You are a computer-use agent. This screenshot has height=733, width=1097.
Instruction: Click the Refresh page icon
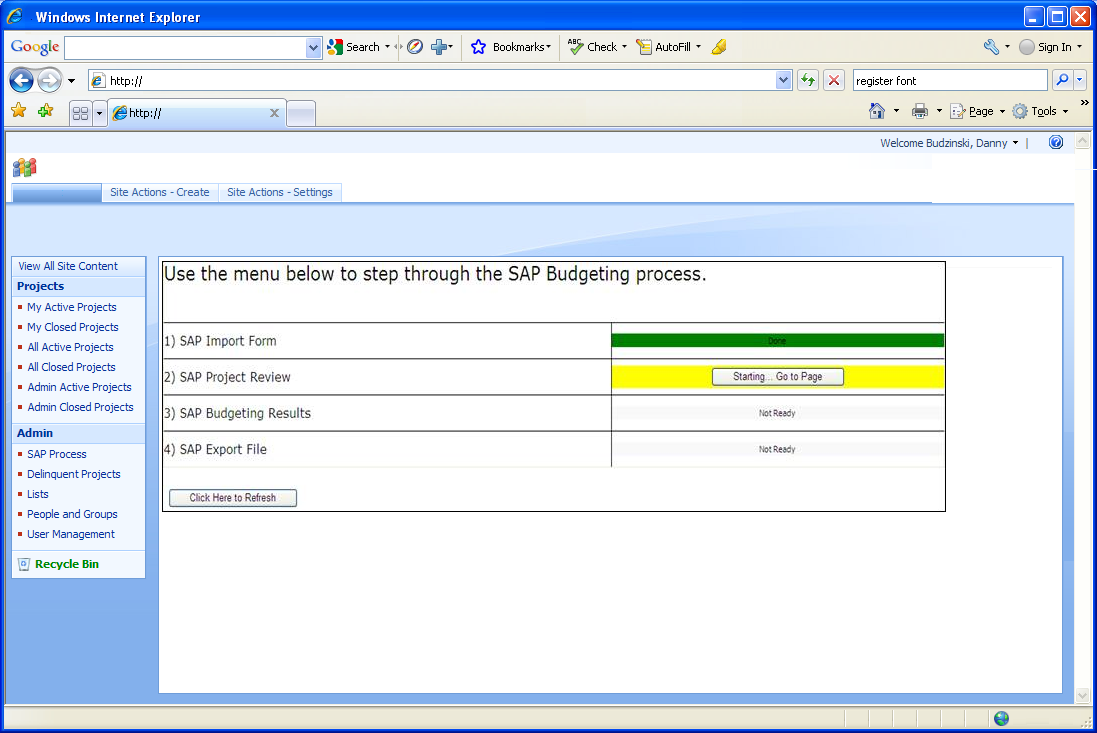point(808,80)
